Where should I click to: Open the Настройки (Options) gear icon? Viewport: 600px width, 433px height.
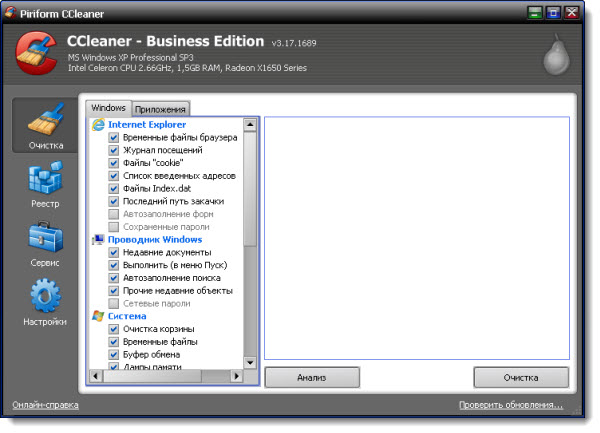45,301
